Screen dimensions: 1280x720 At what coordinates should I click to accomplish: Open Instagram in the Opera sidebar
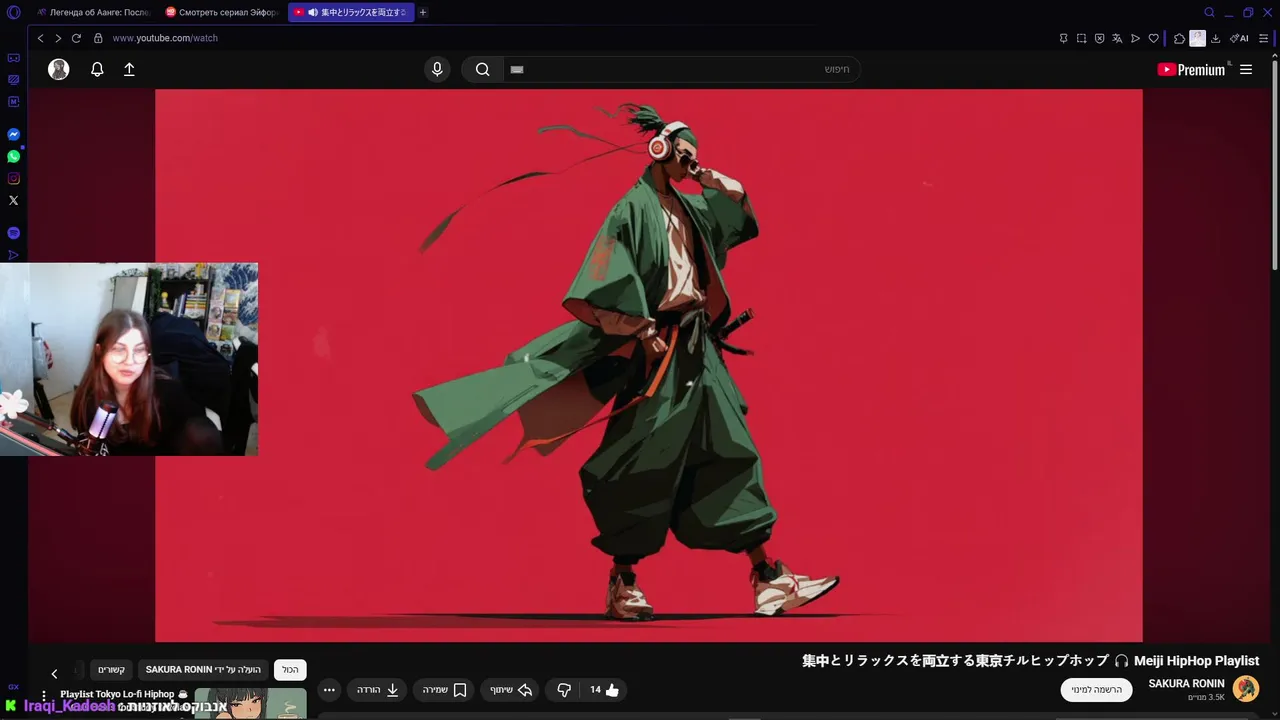pyautogui.click(x=13, y=178)
